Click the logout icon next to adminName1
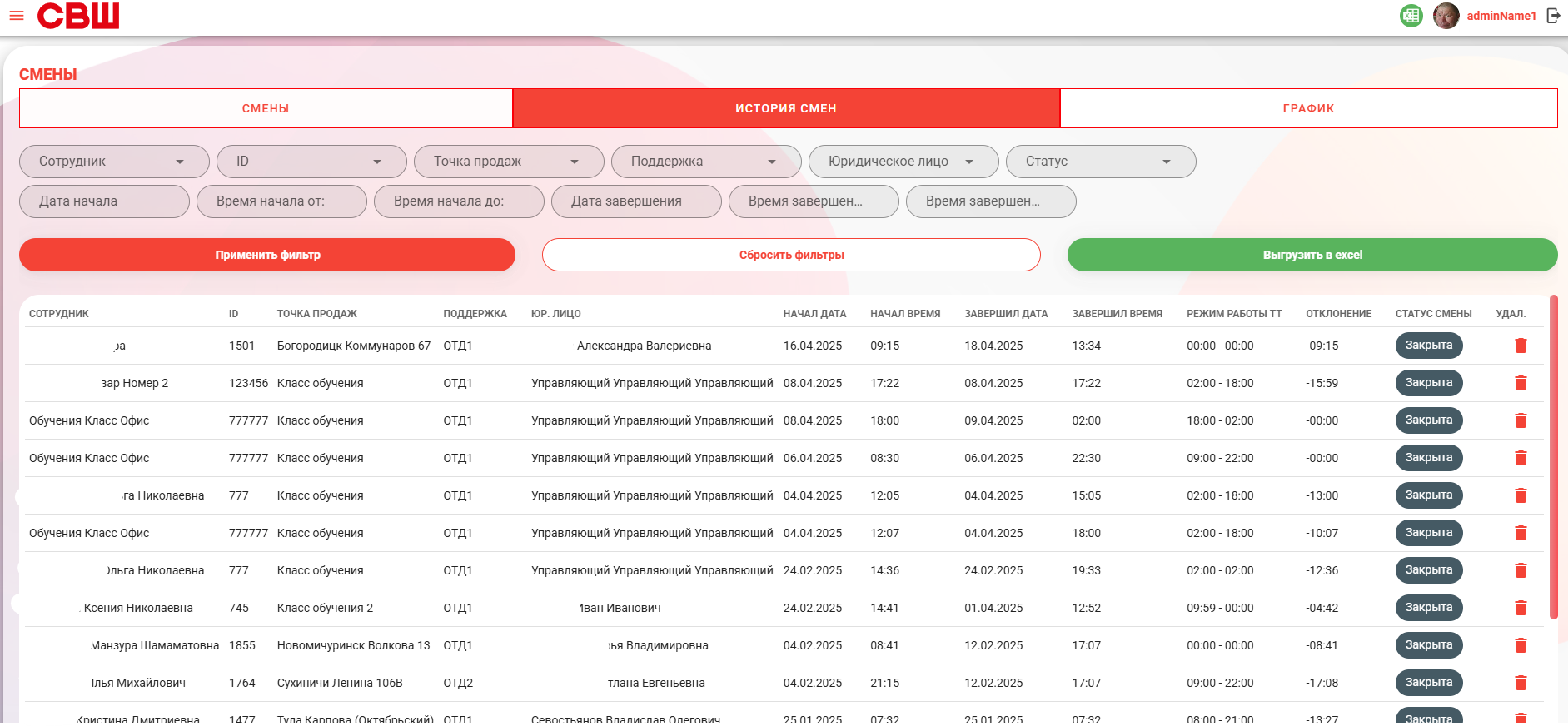Image resolution: width=1568 pixels, height=726 pixels. pos(1553,16)
